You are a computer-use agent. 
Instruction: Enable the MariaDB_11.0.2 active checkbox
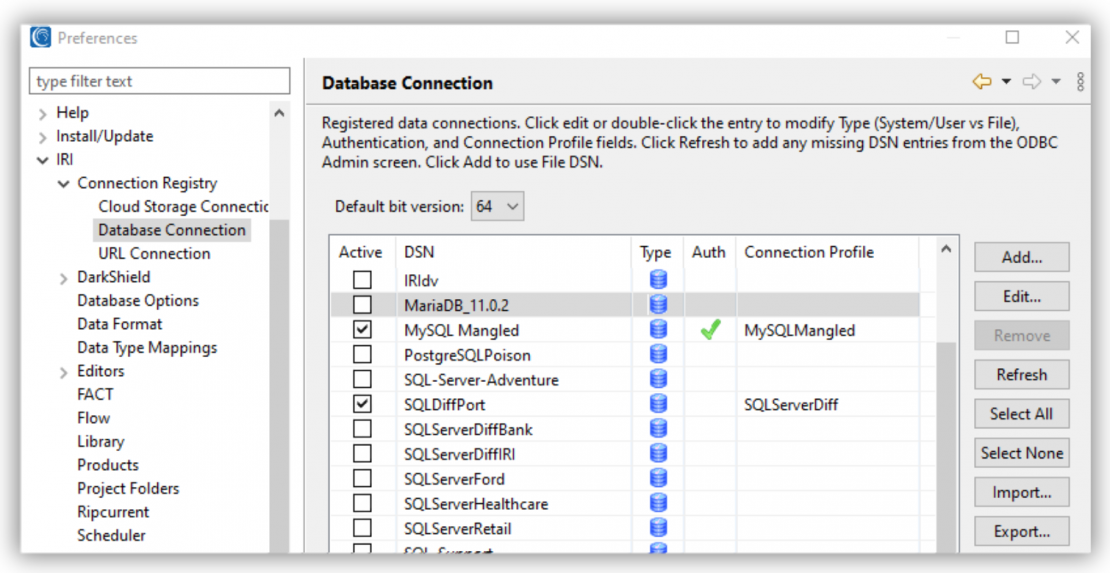coord(362,305)
